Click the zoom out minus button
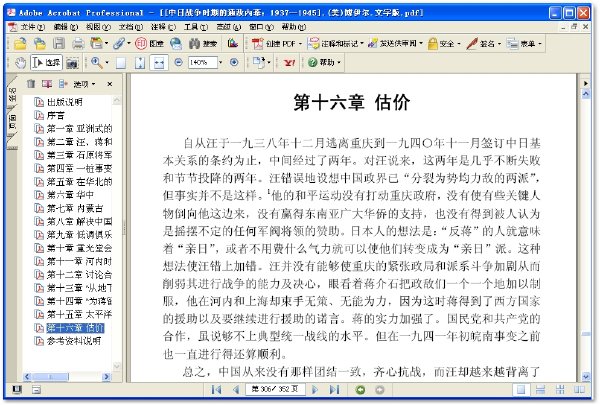This screenshot has height=406, width=600. click(178, 62)
